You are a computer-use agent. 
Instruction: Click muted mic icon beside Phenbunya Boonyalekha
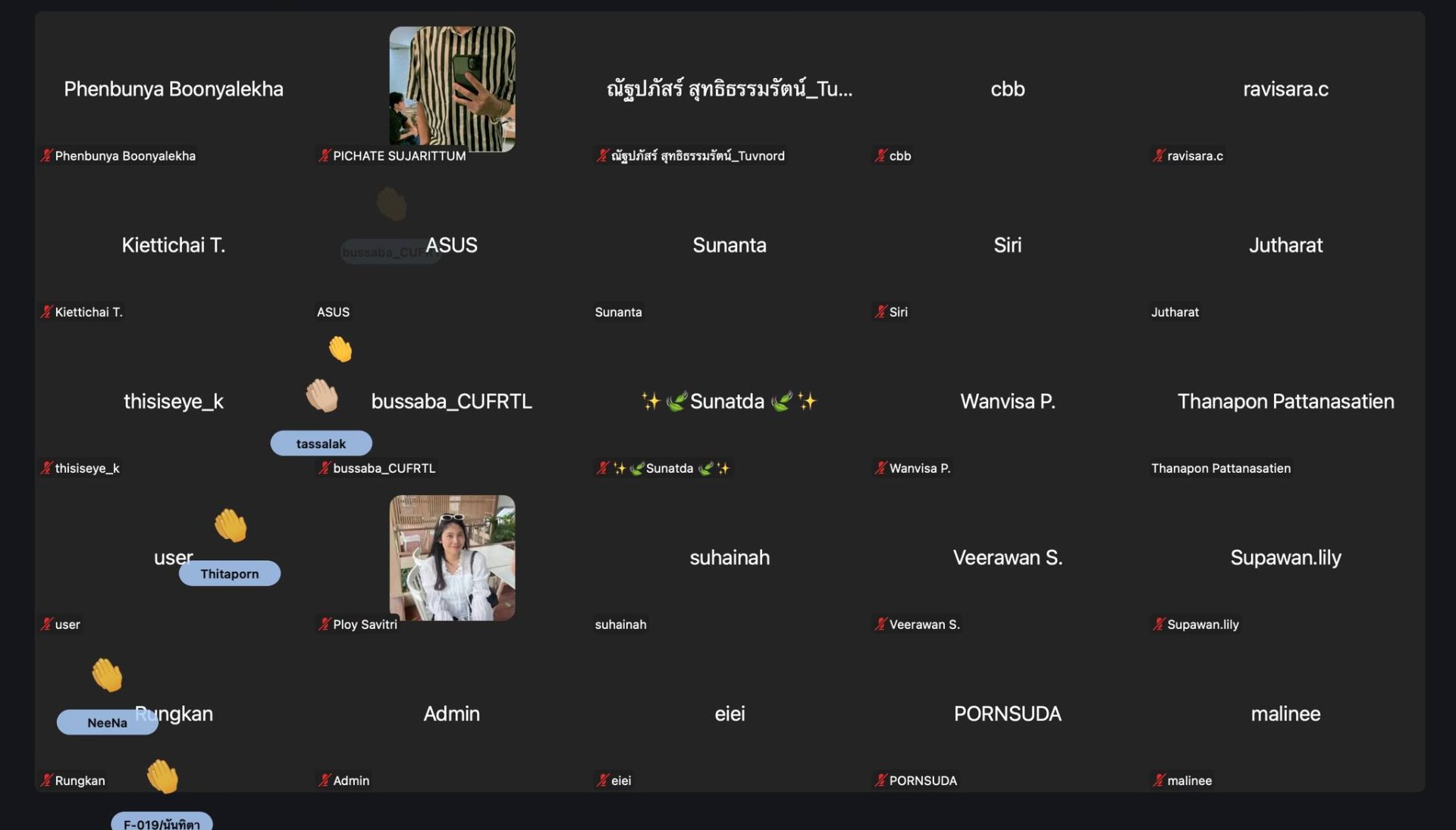[x=46, y=155]
